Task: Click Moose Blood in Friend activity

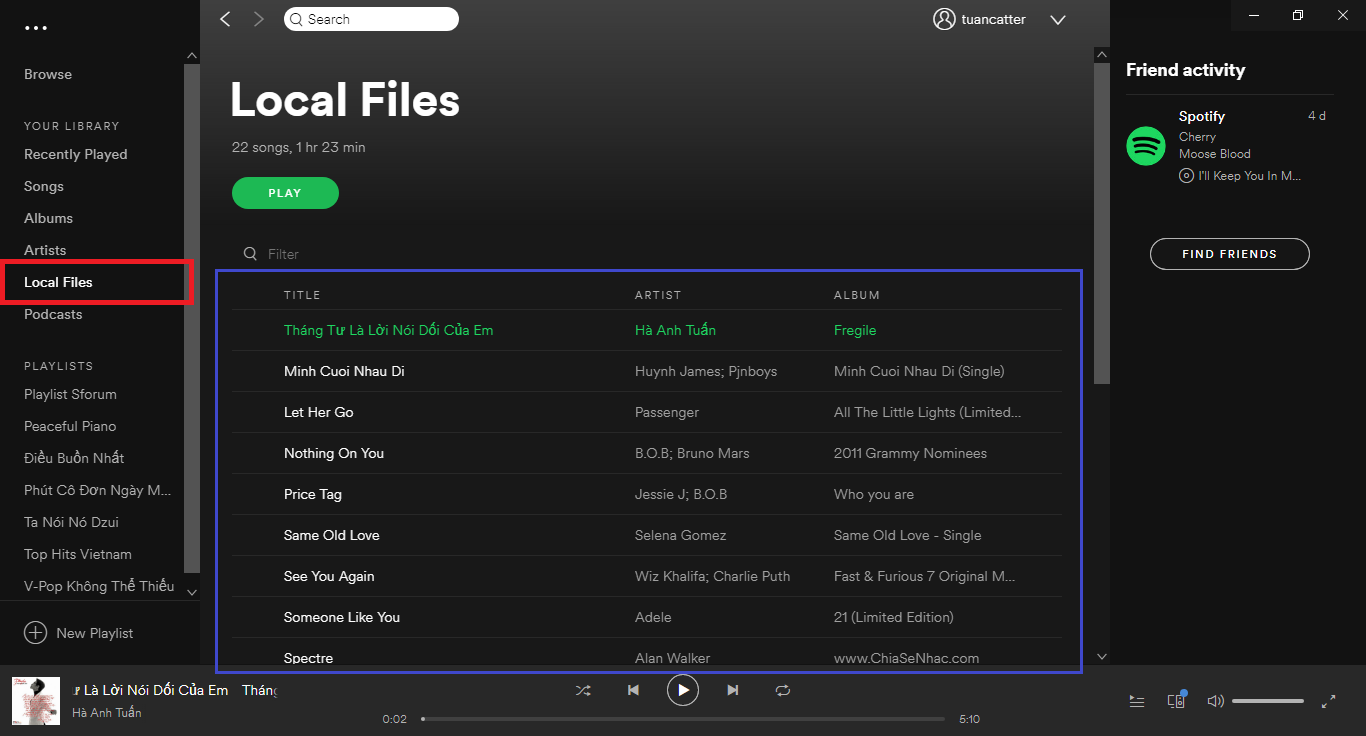Action: click(x=1215, y=154)
